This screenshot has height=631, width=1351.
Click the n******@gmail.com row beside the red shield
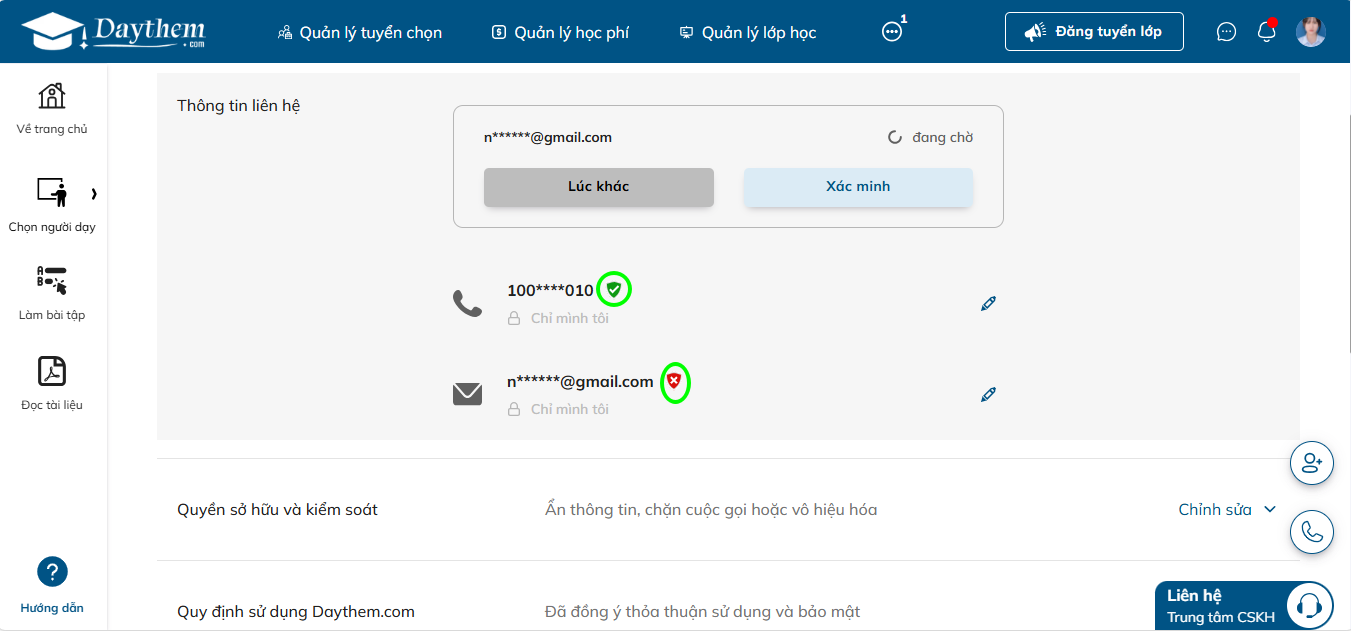pyautogui.click(x=580, y=381)
